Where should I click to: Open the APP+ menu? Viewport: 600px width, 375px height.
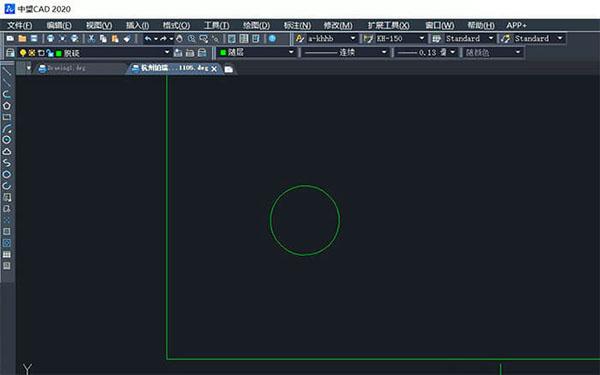[516, 25]
